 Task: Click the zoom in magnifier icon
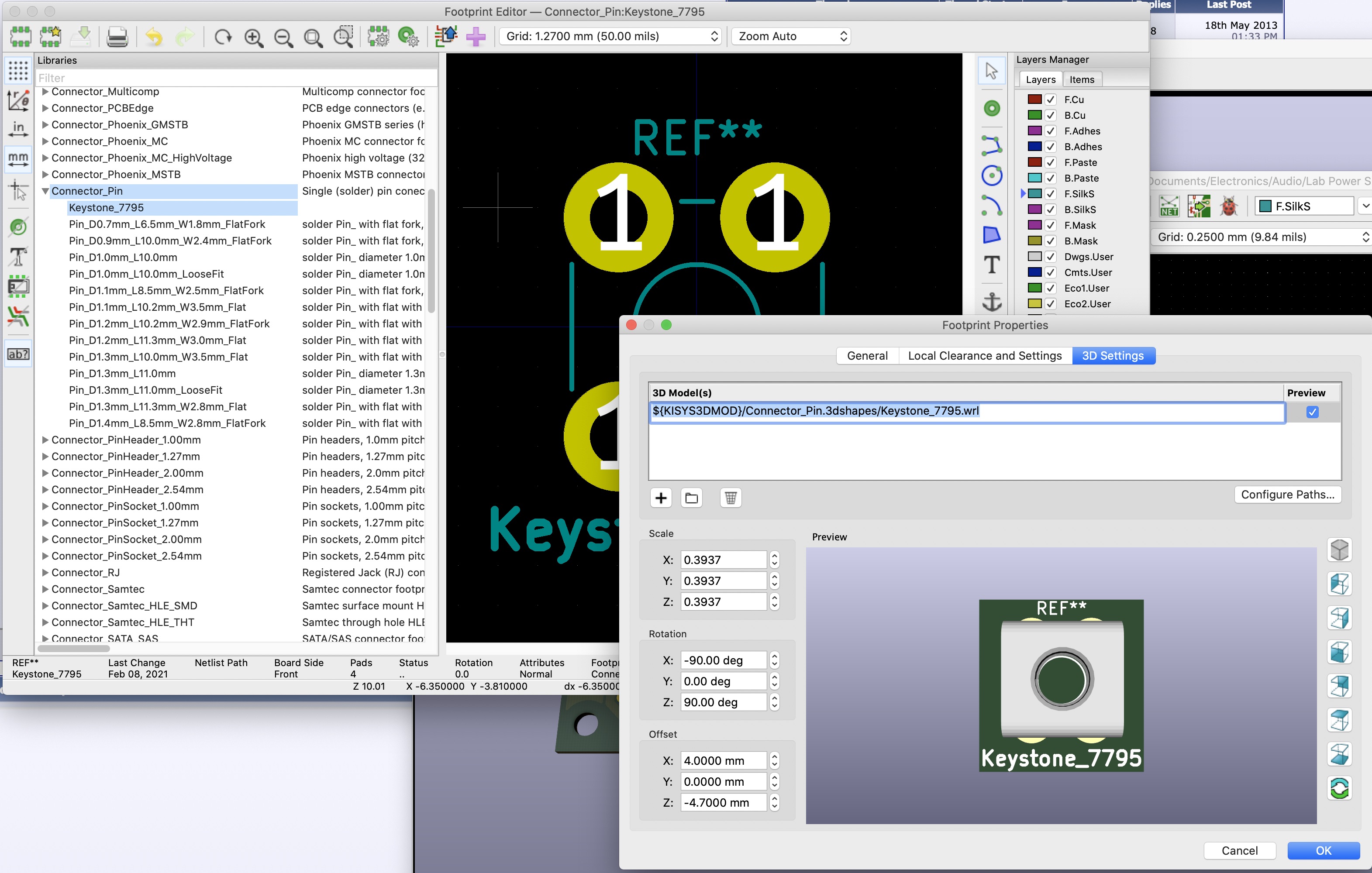click(254, 37)
